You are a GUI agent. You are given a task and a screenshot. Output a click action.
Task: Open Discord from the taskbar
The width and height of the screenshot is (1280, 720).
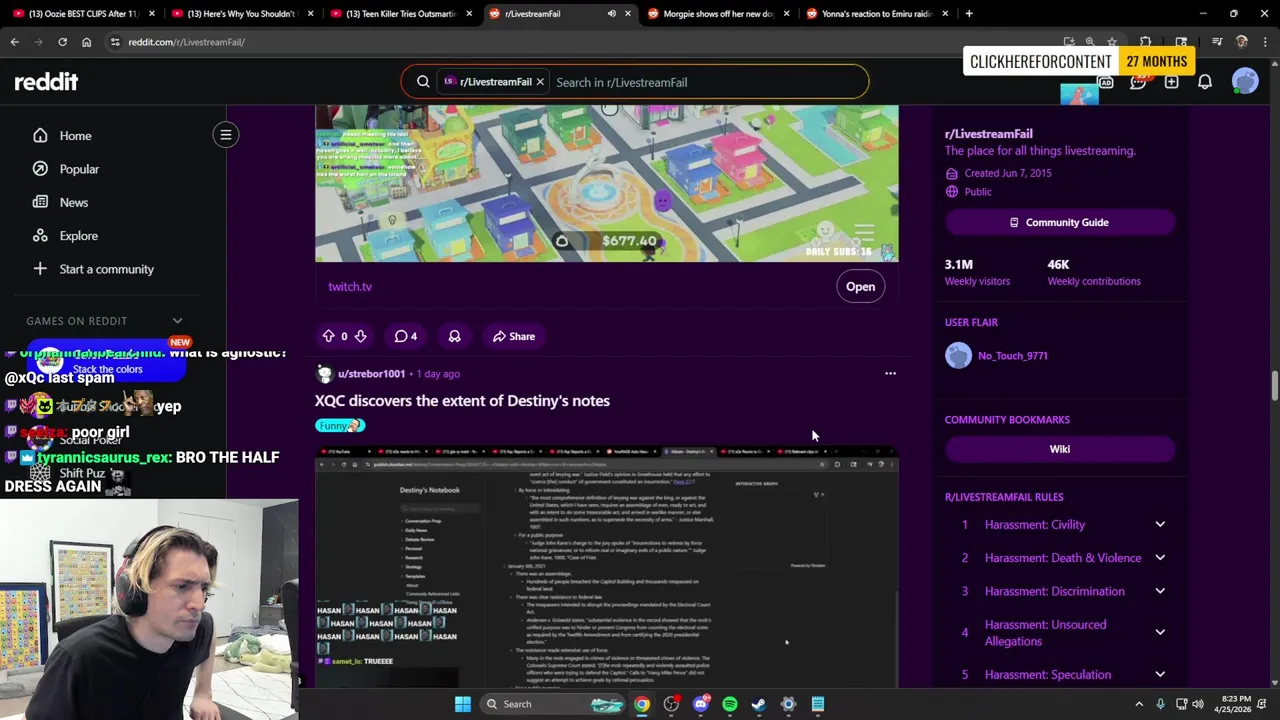point(700,704)
